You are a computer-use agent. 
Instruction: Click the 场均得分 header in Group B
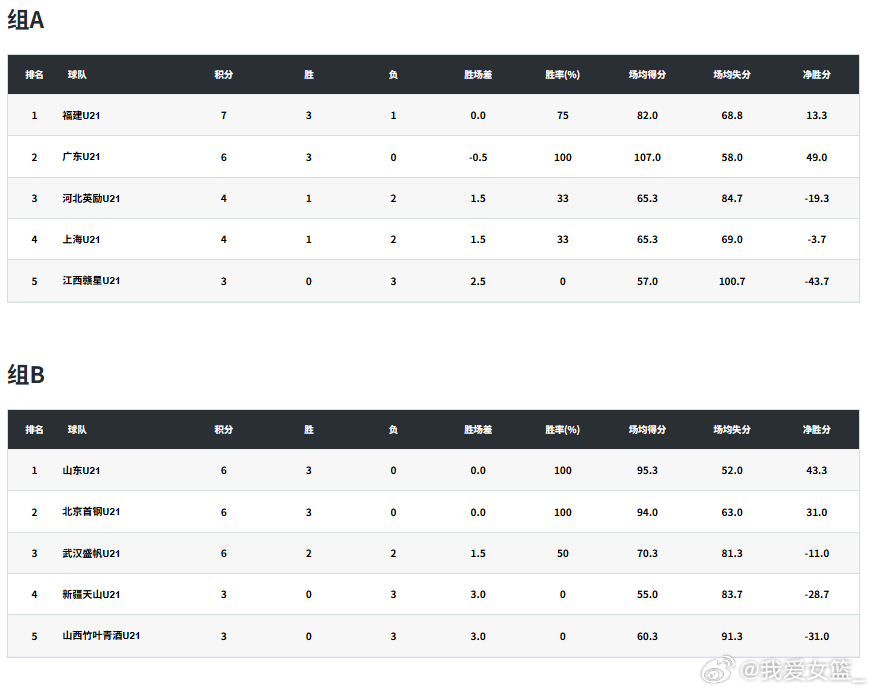(647, 430)
